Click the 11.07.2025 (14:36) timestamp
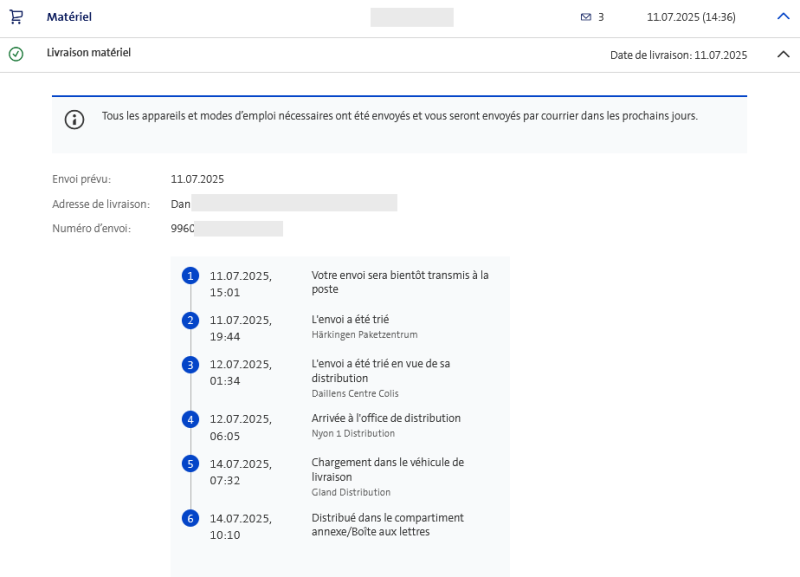800x577 pixels. [x=691, y=17]
